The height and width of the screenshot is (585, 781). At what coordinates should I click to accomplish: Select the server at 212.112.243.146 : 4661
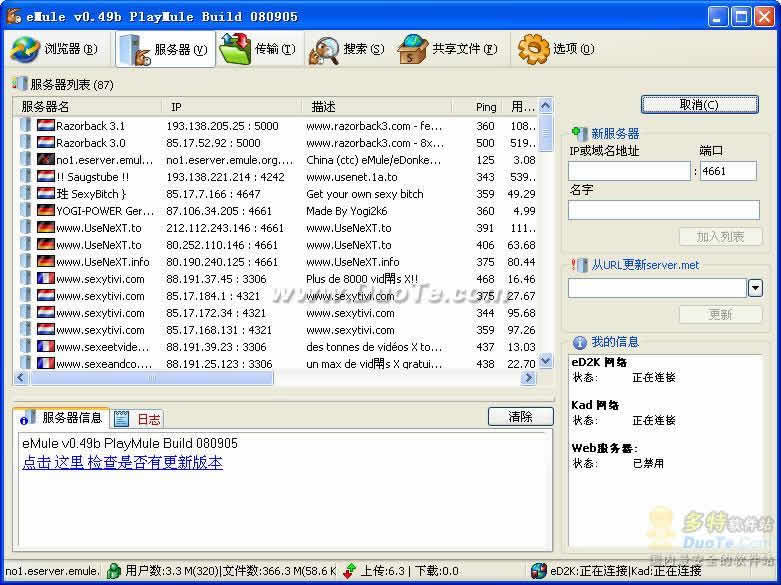pyautogui.click(x=225, y=228)
